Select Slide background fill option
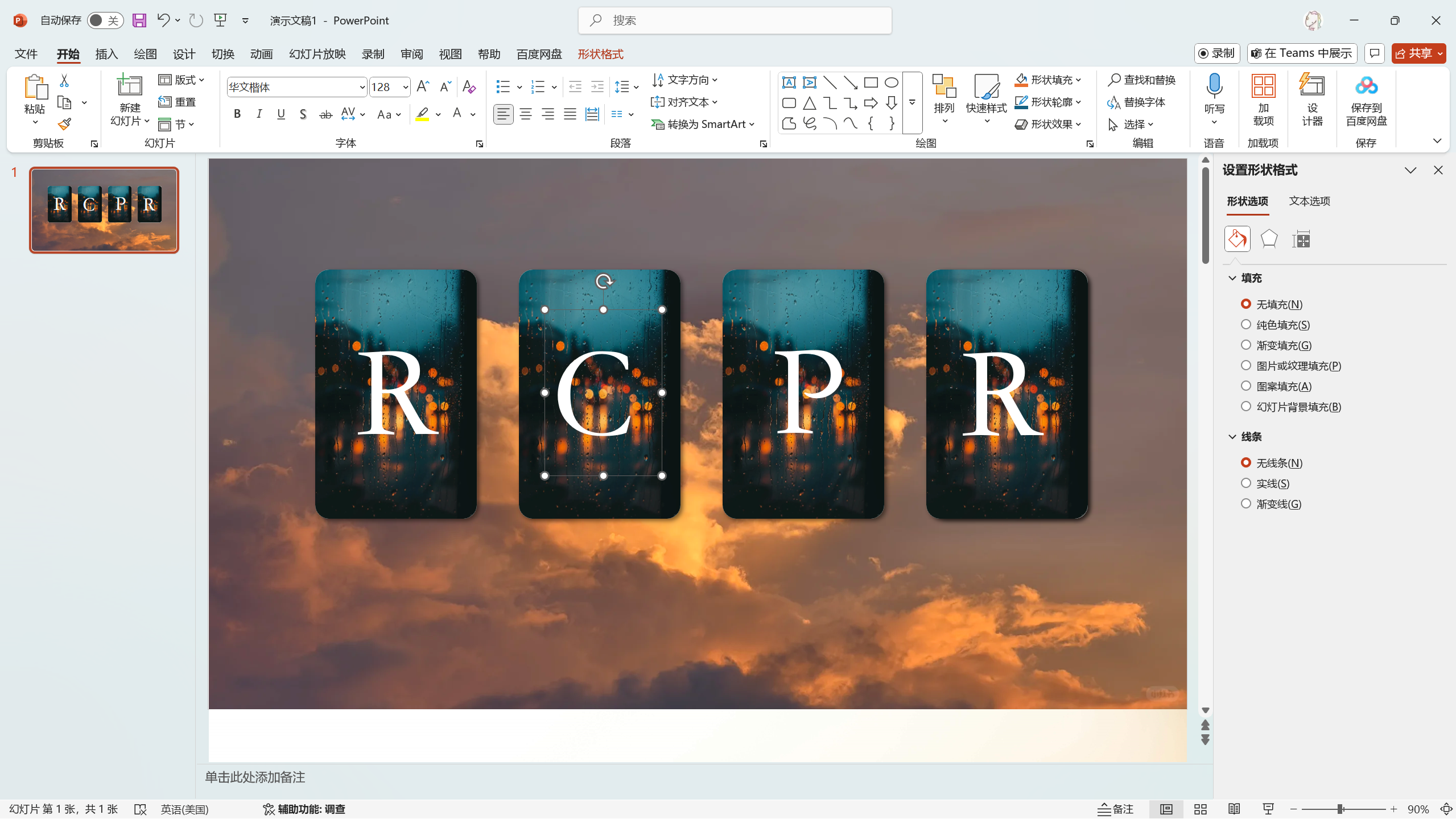The height and width of the screenshot is (819, 1456). (1246, 407)
